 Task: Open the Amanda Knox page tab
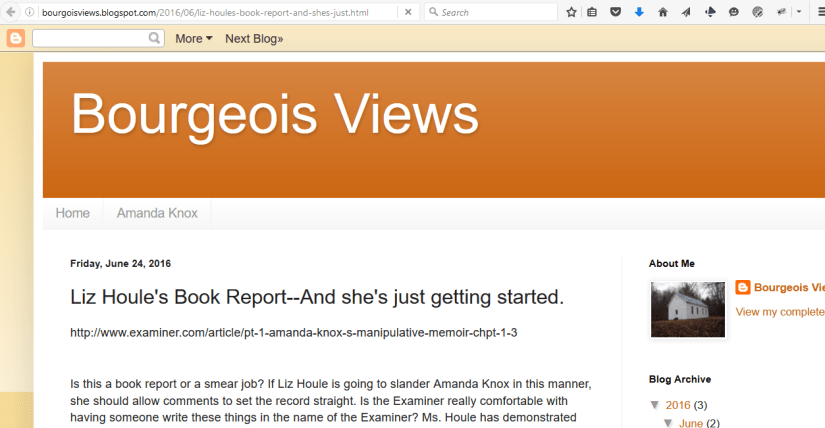[x=157, y=213]
